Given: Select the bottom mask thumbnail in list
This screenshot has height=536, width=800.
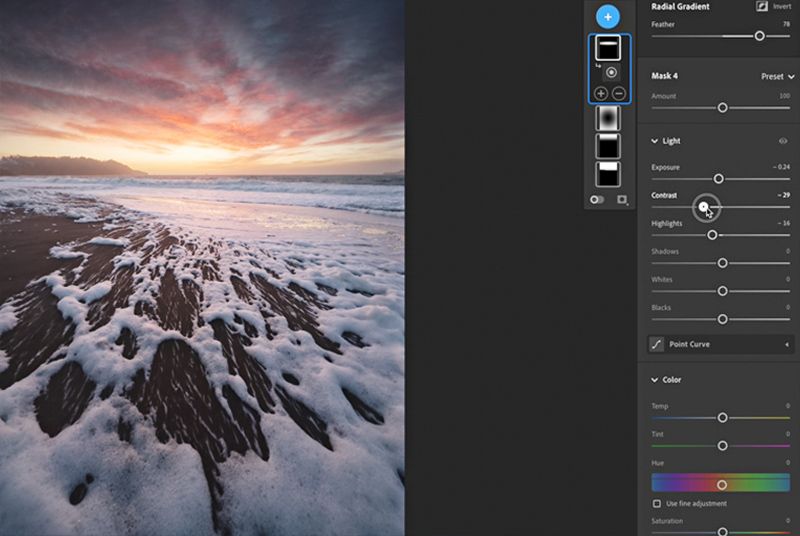Looking at the screenshot, I should [607, 174].
